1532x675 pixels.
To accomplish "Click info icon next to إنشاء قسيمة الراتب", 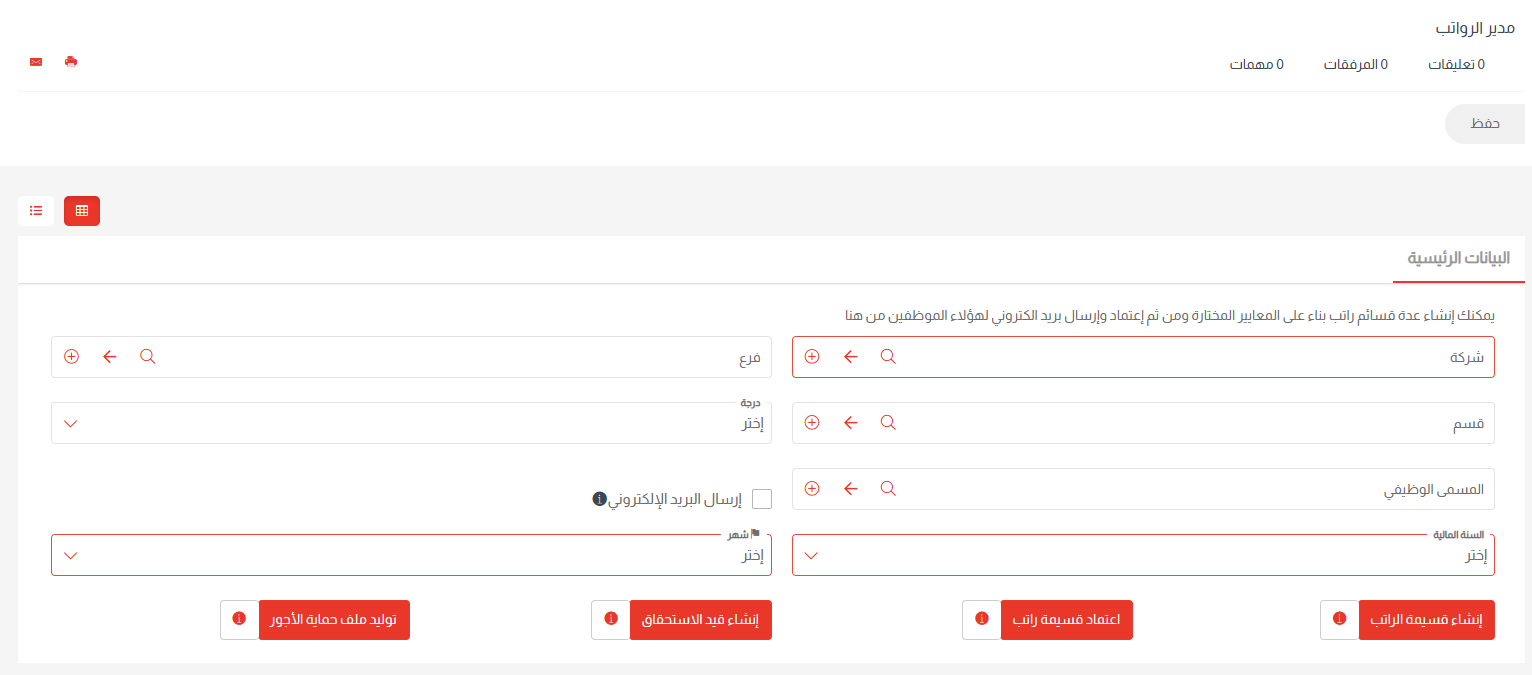I will coord(1339,619).
